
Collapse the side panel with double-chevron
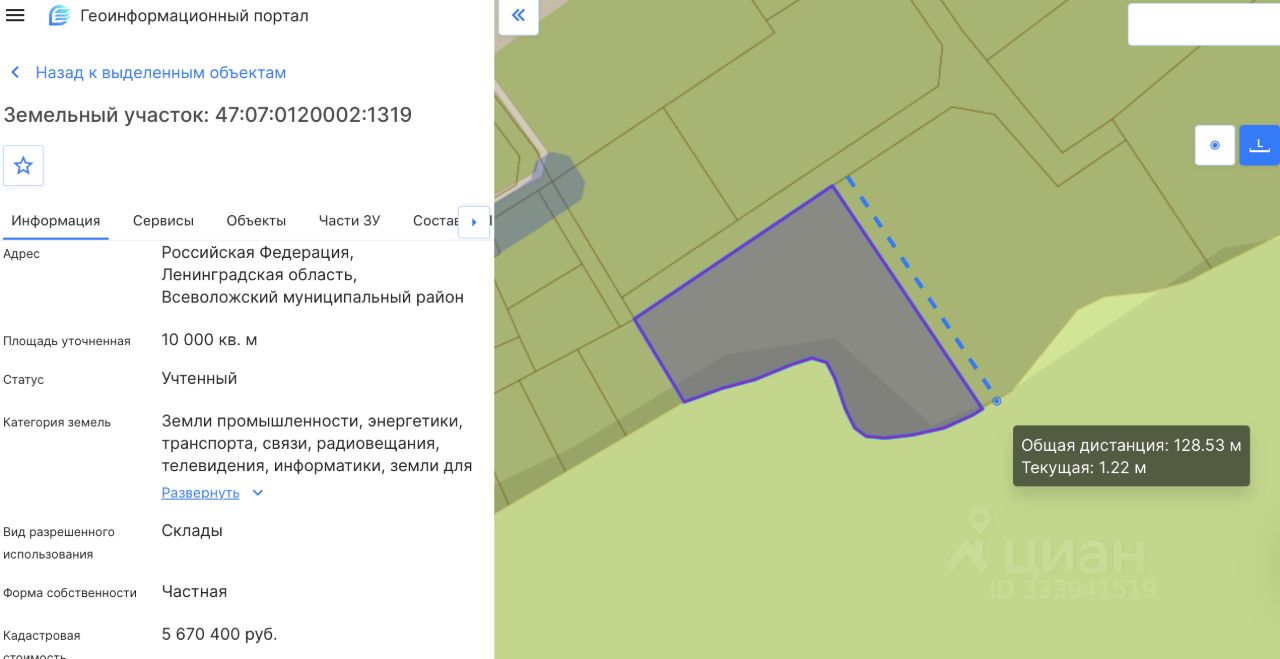coord(518,16)
